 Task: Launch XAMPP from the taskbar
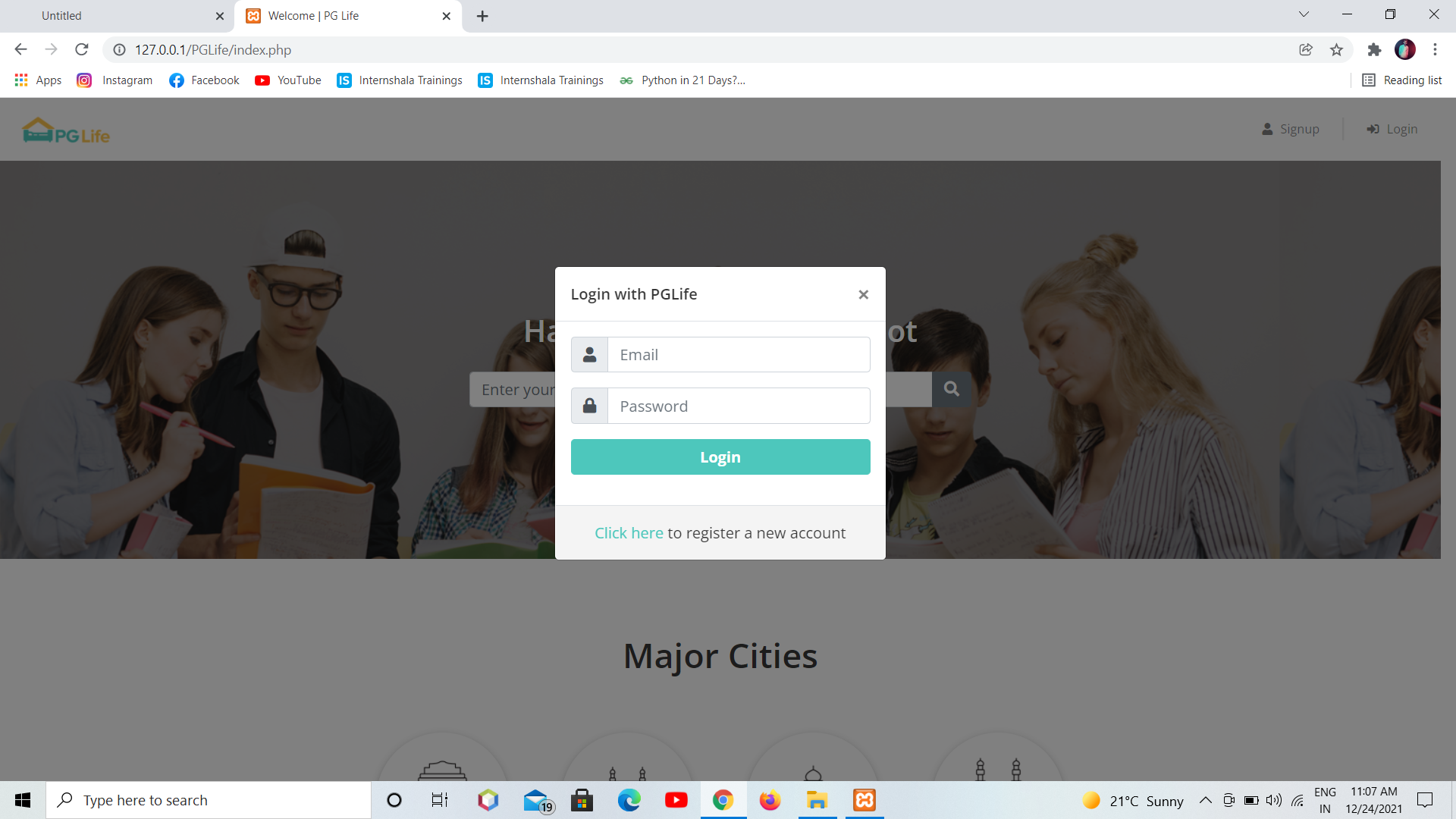tap(864, 799)
